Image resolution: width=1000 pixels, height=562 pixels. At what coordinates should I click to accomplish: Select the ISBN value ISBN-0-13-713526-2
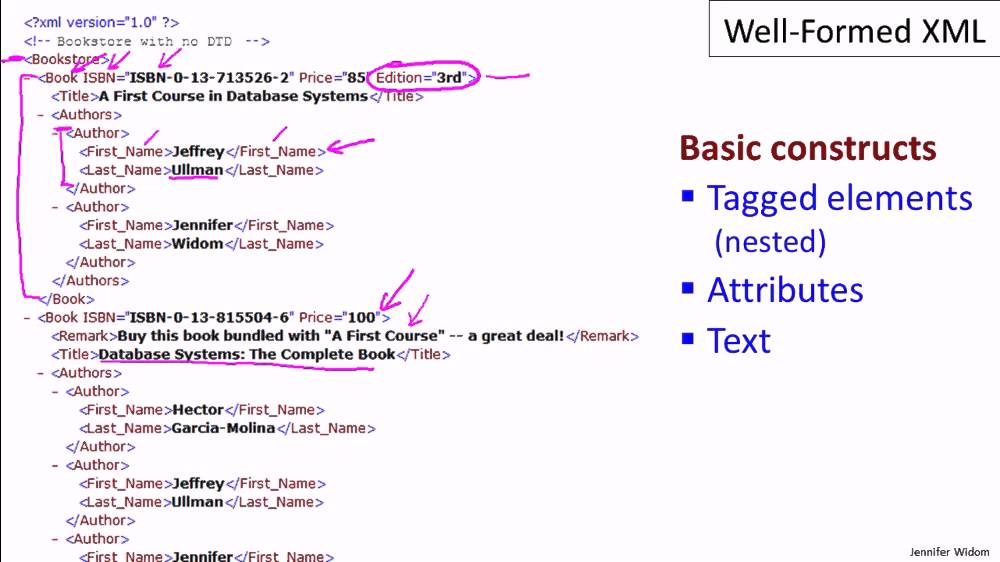[x=210, y=78]
